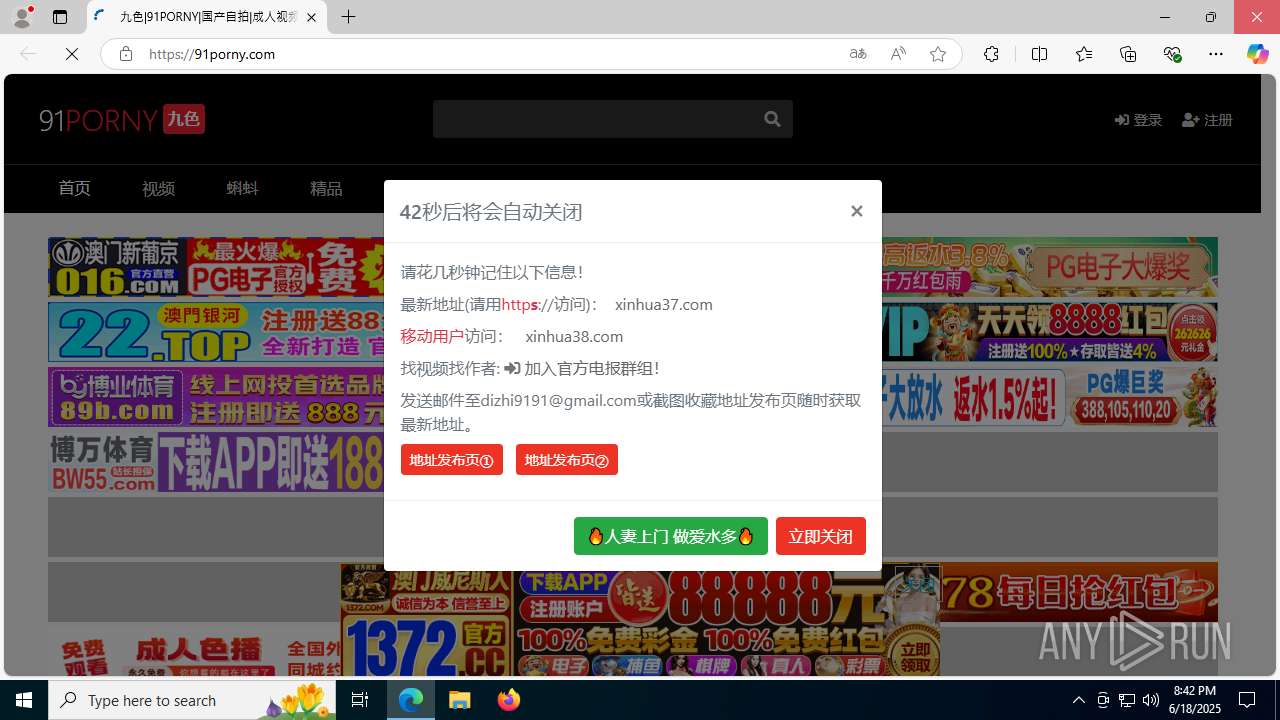Open the xinhua37.com address link
1280x720 pixels.
tap(664, 304)
